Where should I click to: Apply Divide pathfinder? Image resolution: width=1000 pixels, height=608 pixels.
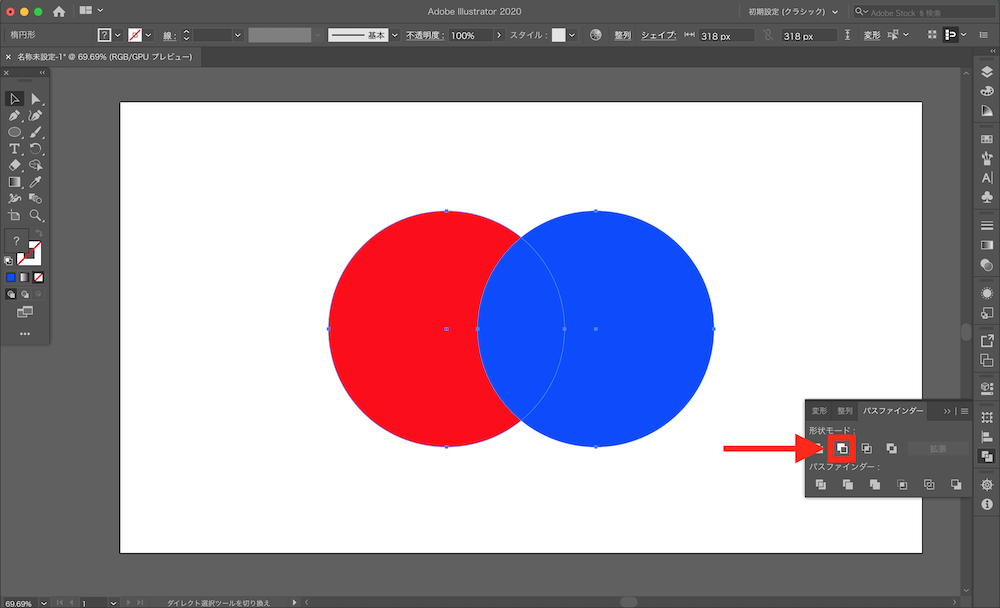pyautogui.click(x=821, y=485)
